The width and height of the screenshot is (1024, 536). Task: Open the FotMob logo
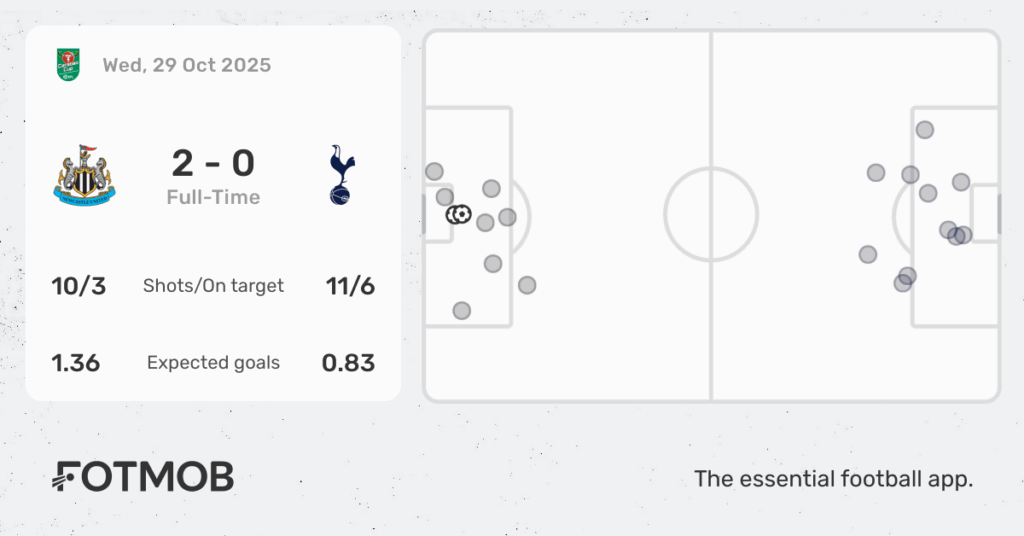tap(143, 477)
